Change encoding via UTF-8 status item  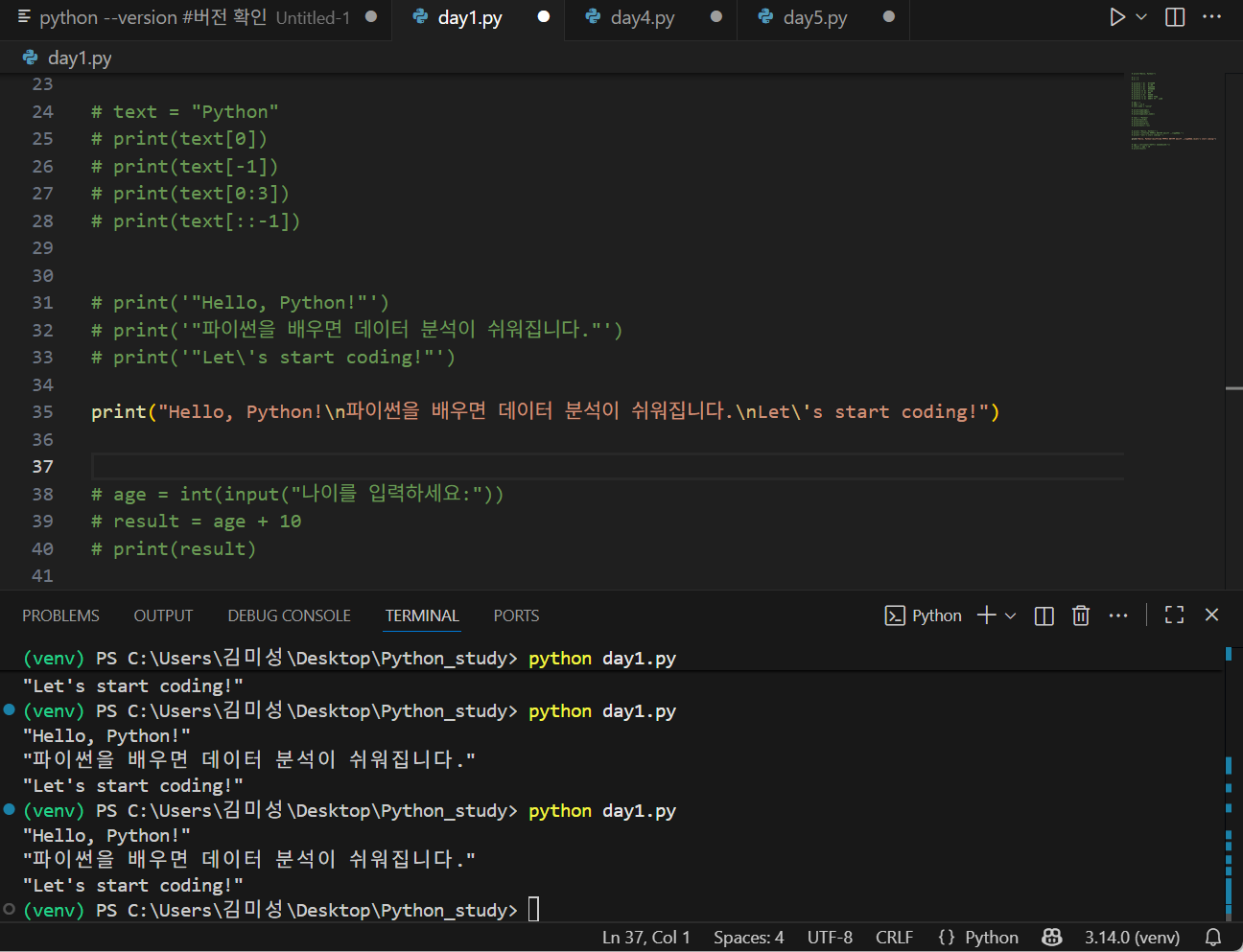coord(830,938)
